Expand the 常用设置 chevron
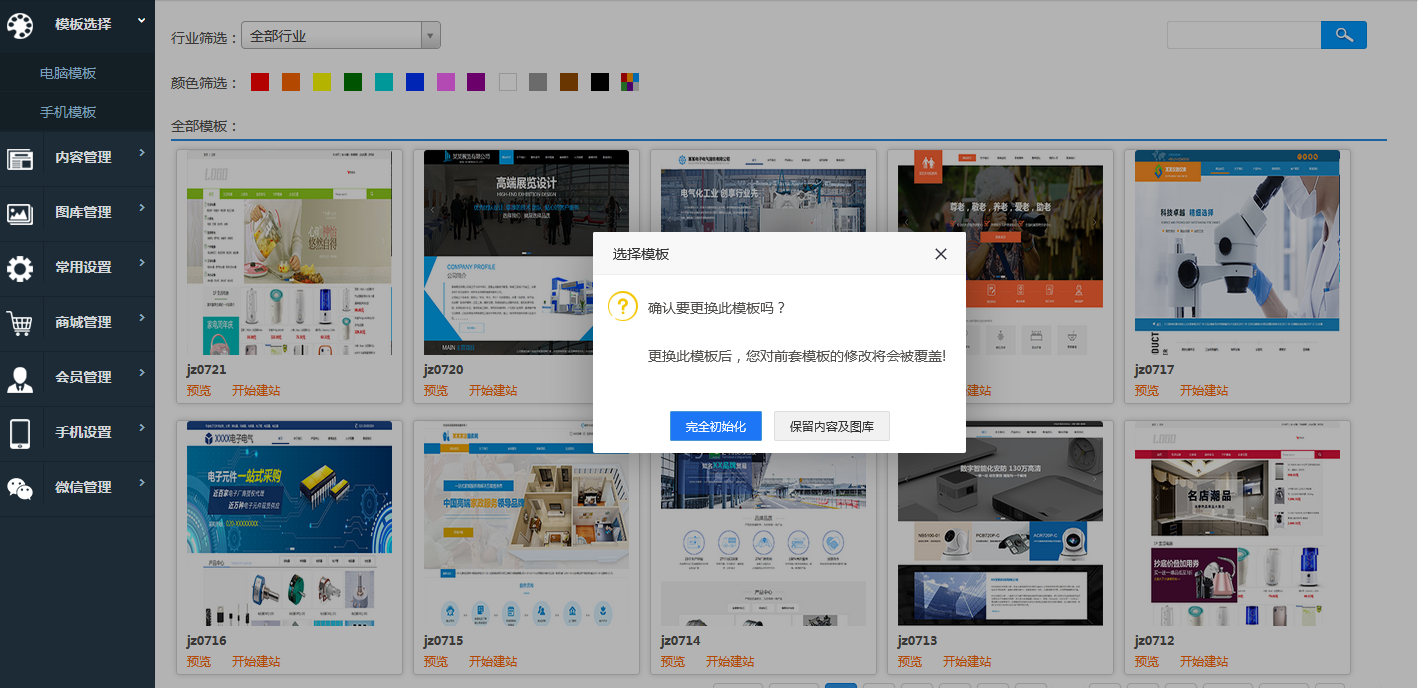This screenshot has height=688, width=1418. [142, 263]
